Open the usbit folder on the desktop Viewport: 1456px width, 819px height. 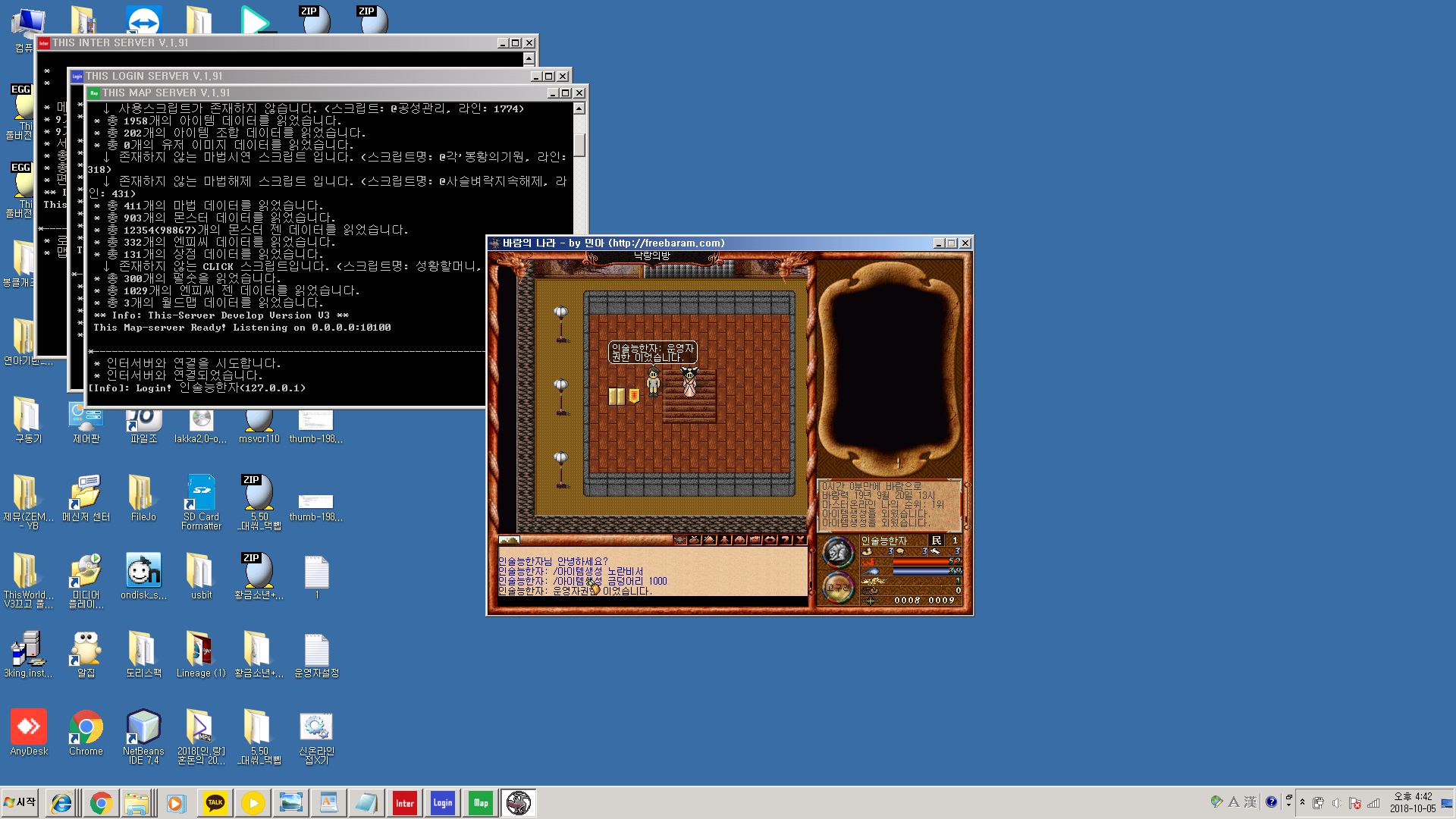pyautogui.click(x=201, y=576)
